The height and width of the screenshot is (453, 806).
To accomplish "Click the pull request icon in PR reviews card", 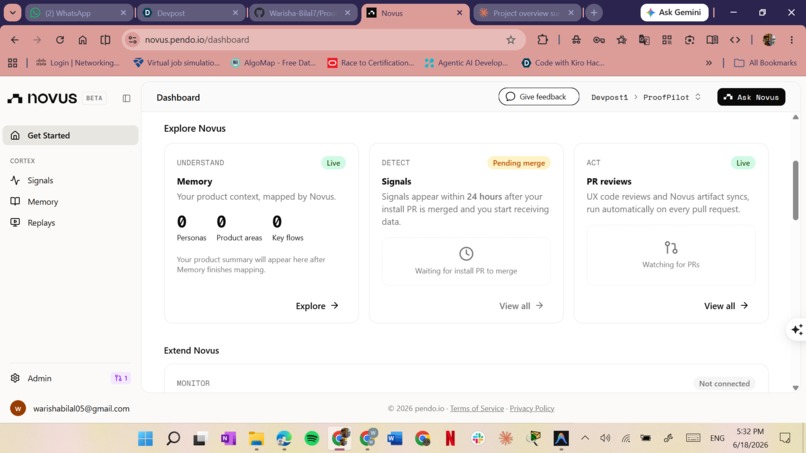I will [x=671, y=247].
